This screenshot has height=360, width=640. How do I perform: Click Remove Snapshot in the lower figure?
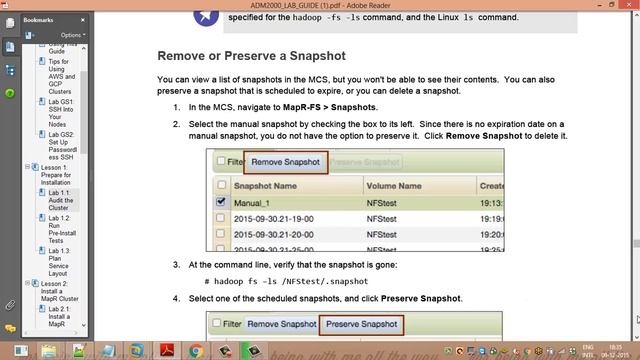tap(282, 324)
